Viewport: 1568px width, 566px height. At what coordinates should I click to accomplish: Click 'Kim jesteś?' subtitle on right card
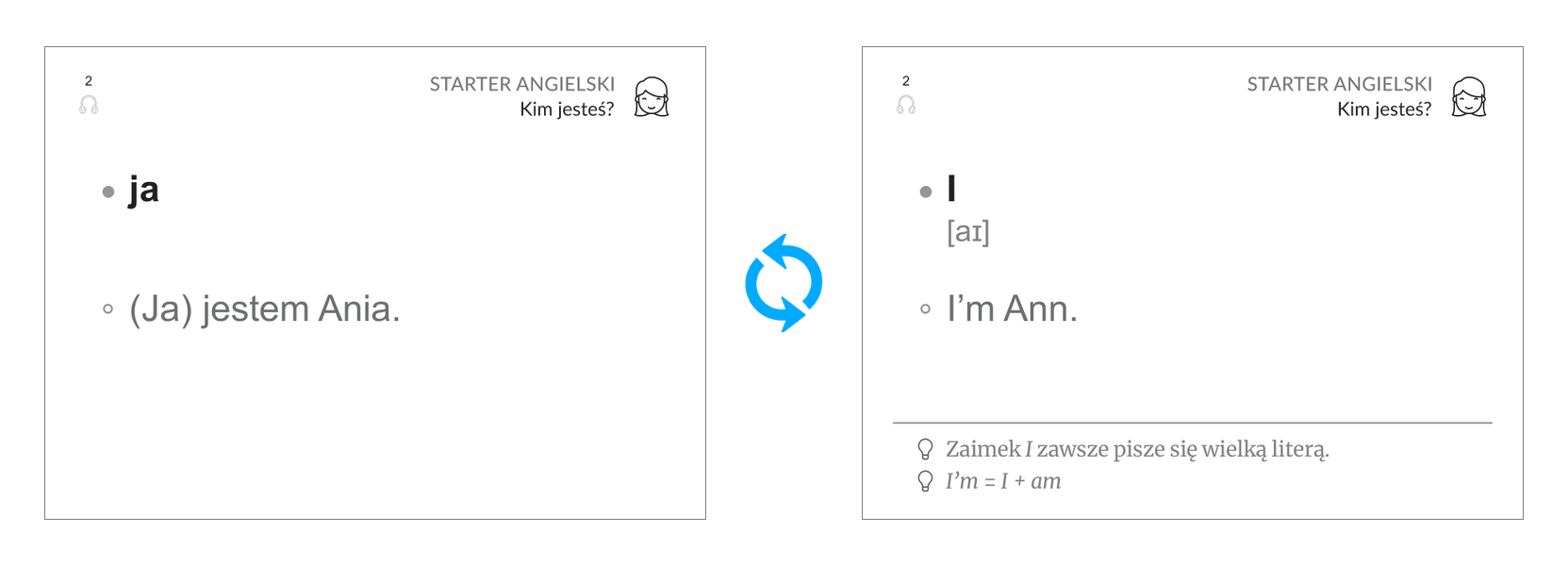coord(1384,109)
